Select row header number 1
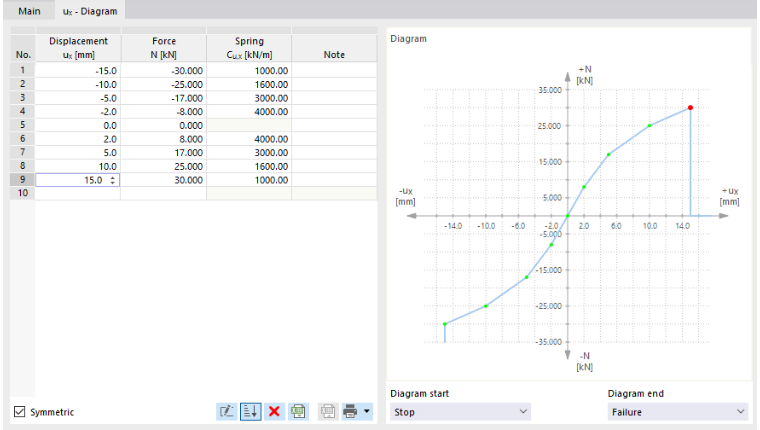 pyautogui.click(x=22, y=70)
